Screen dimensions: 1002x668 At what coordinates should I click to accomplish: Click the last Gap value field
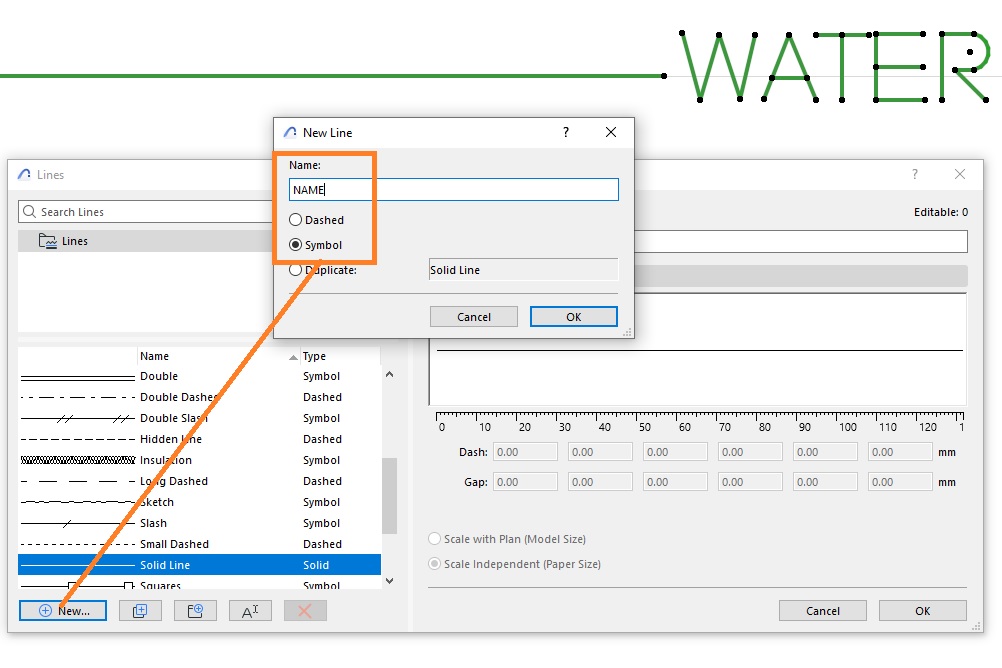coord(900,482)
